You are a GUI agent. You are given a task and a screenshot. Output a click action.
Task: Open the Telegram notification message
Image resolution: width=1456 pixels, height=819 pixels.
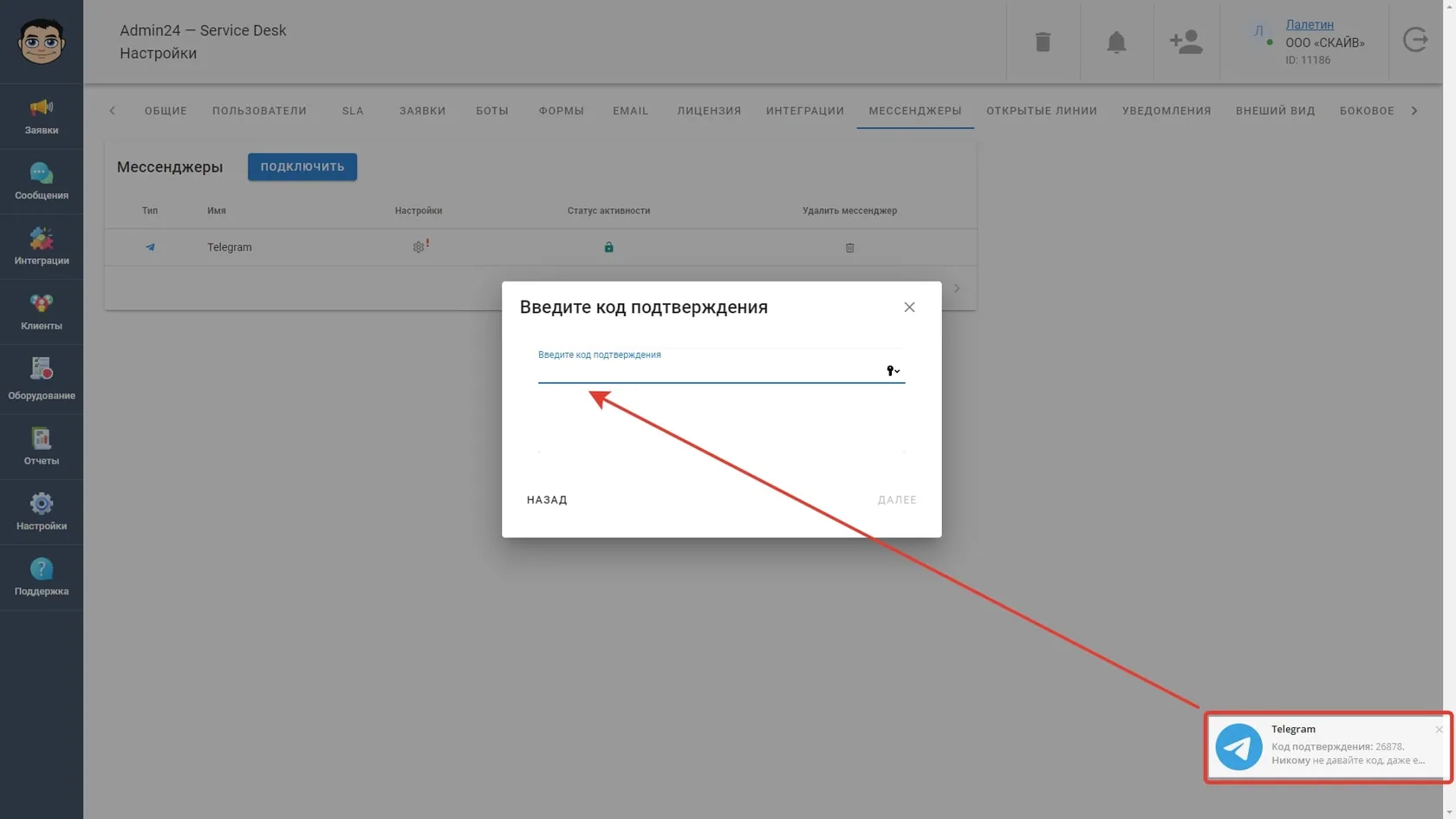[1328, 747]
